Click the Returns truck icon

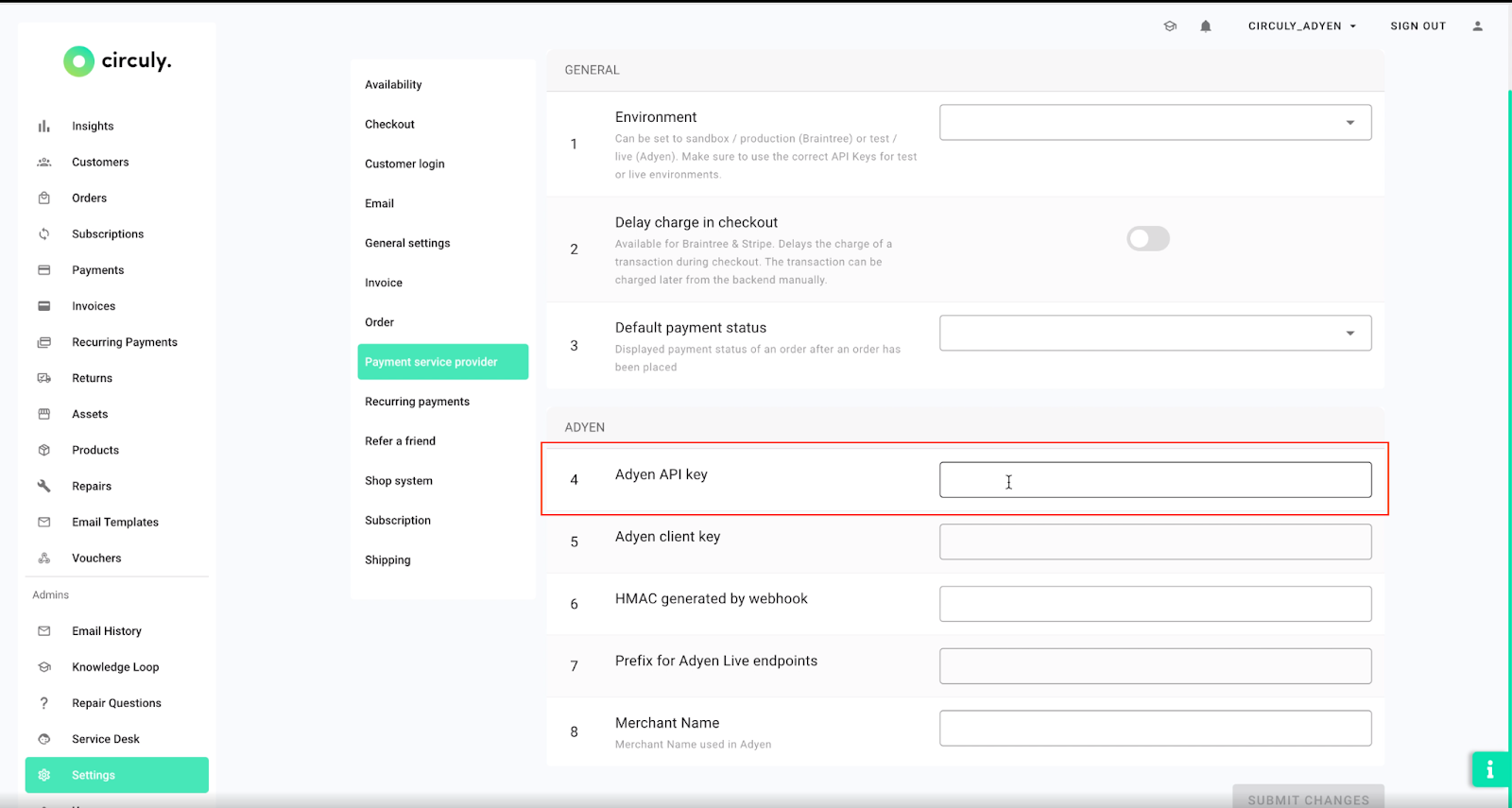43,378
